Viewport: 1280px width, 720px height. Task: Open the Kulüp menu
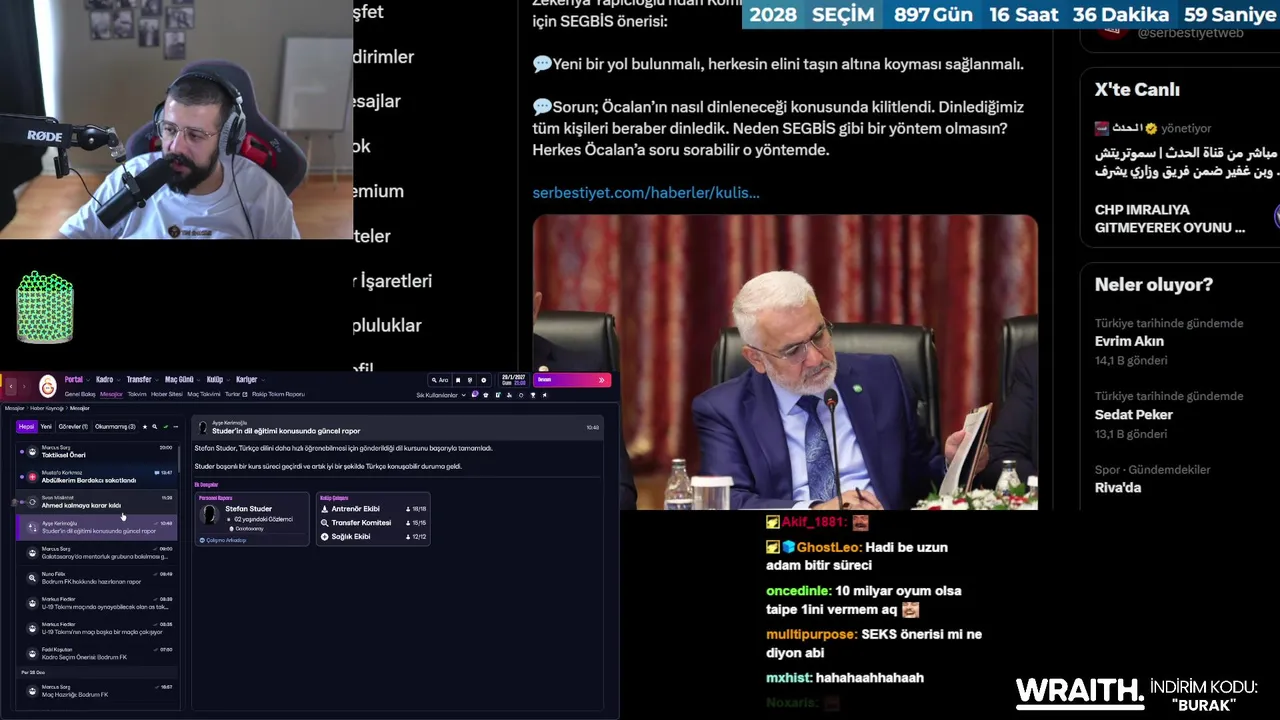coord(217,380)
